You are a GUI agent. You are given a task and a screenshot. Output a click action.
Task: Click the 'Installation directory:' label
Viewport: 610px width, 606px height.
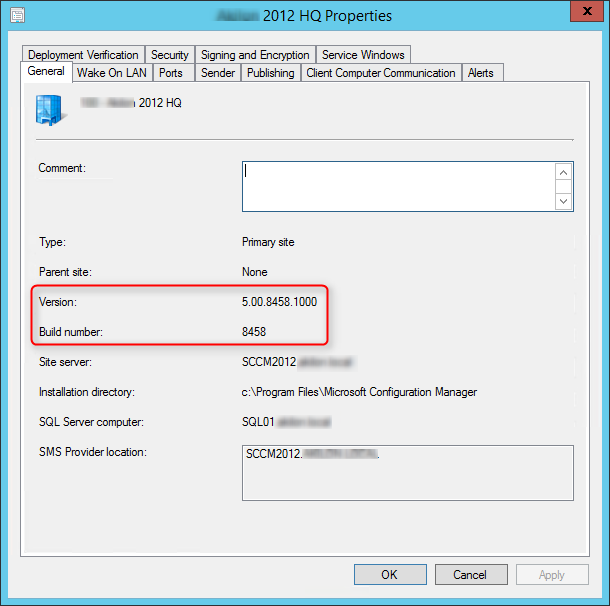(x=87, y=392)
